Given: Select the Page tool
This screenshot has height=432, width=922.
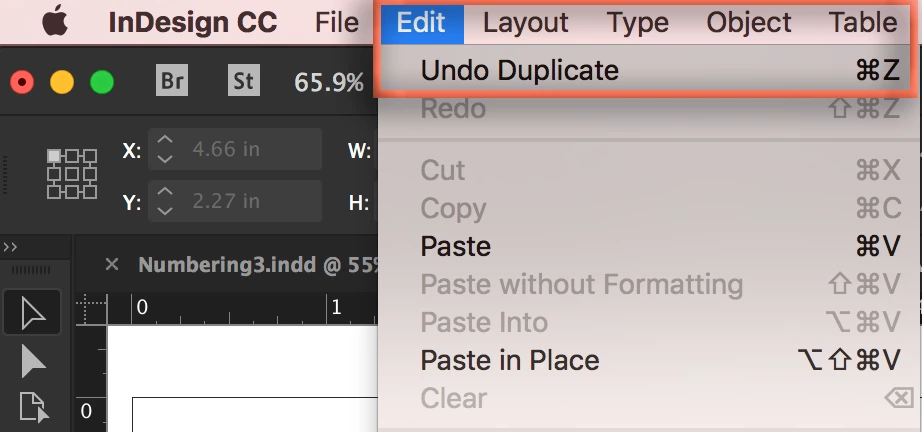Looking at the screenshot, I should coord(32,407).
